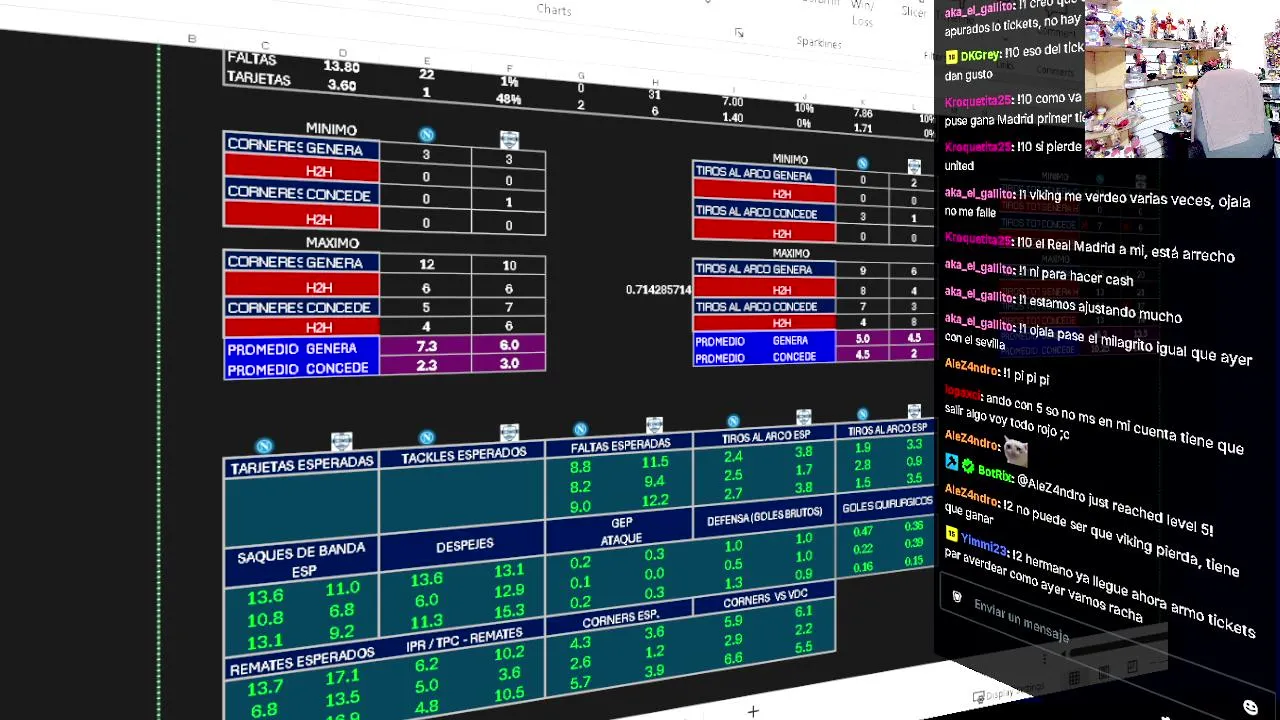Select the Napoli logo above FALTAS ESPERADAS
Image resolution: width=1280 pixels, height=720 pixels.
tap(580, 429)
